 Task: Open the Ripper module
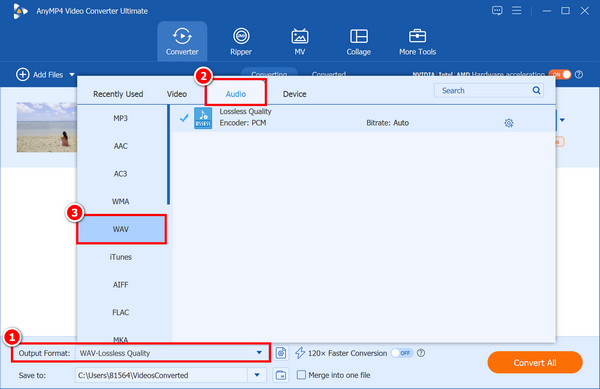click(241, 41)
